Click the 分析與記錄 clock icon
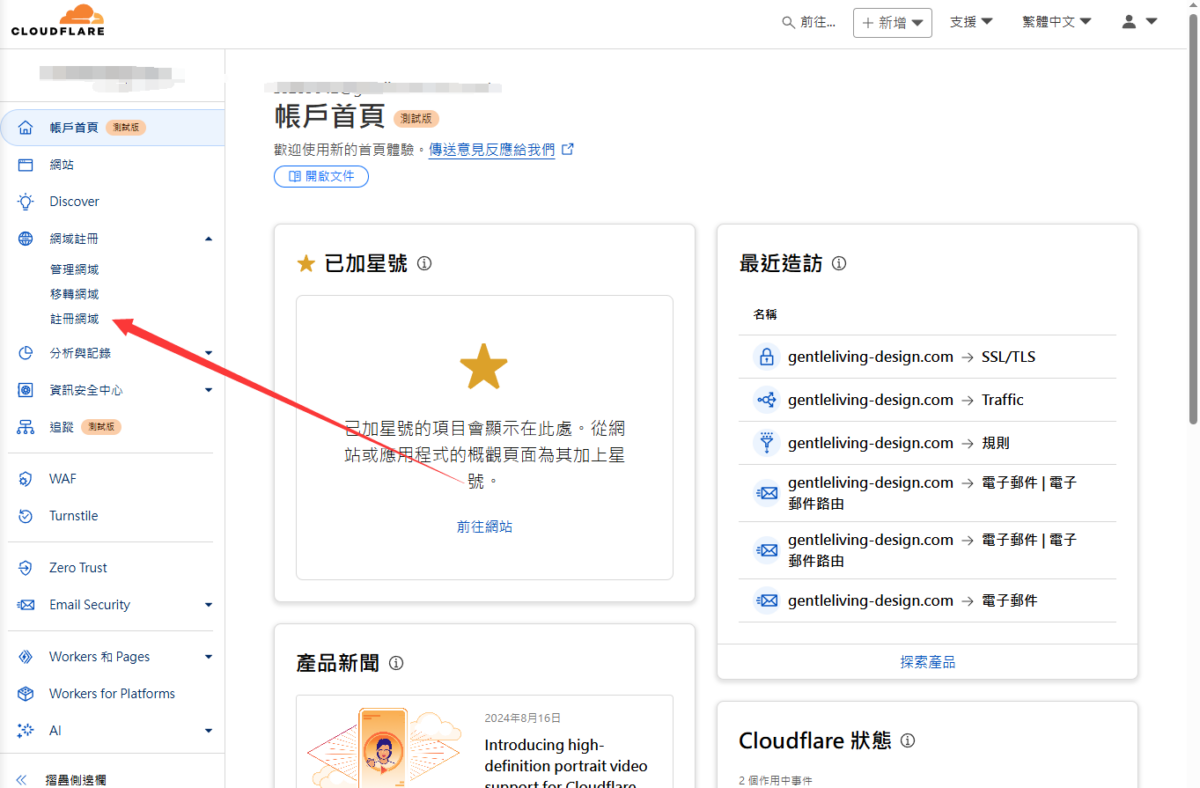1200x788 pixels. point(26,353)
